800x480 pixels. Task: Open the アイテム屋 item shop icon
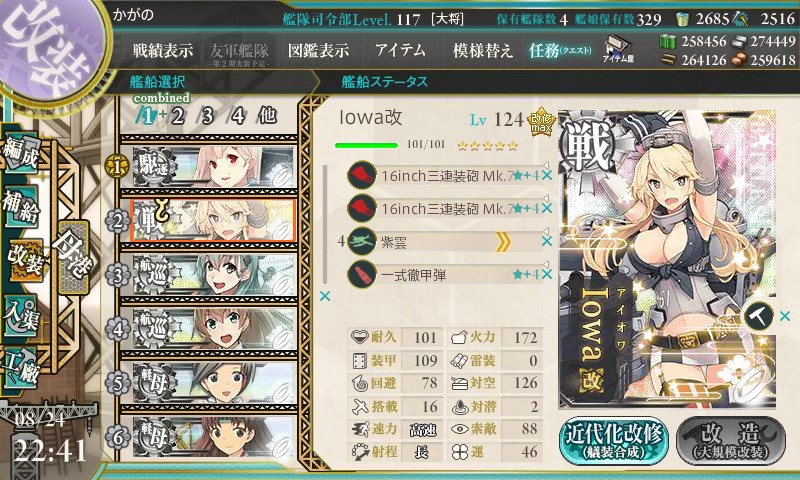[618, 49]
